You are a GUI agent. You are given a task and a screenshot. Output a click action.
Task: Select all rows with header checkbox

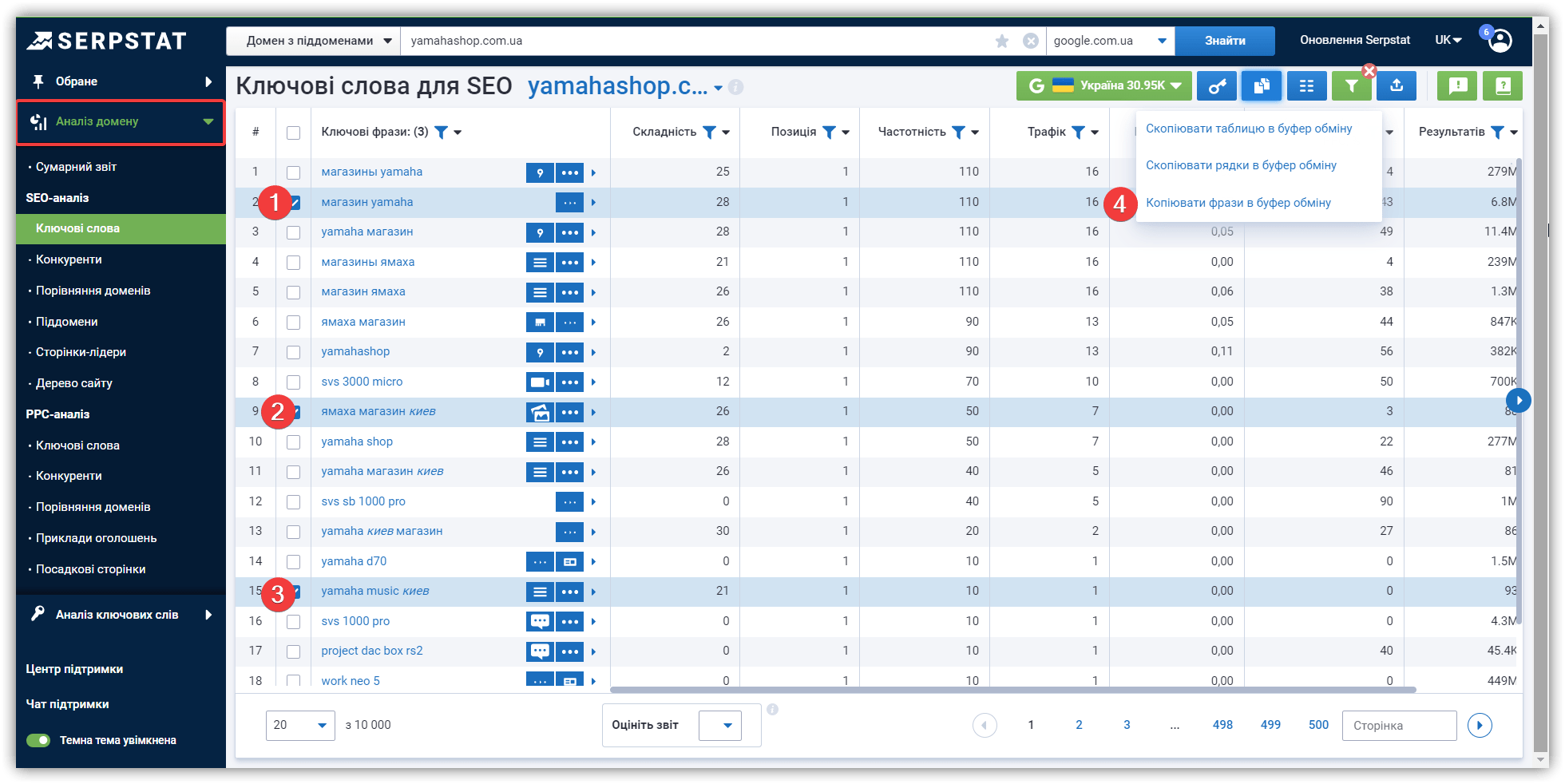pyautogui.click(x=294, y=133)
